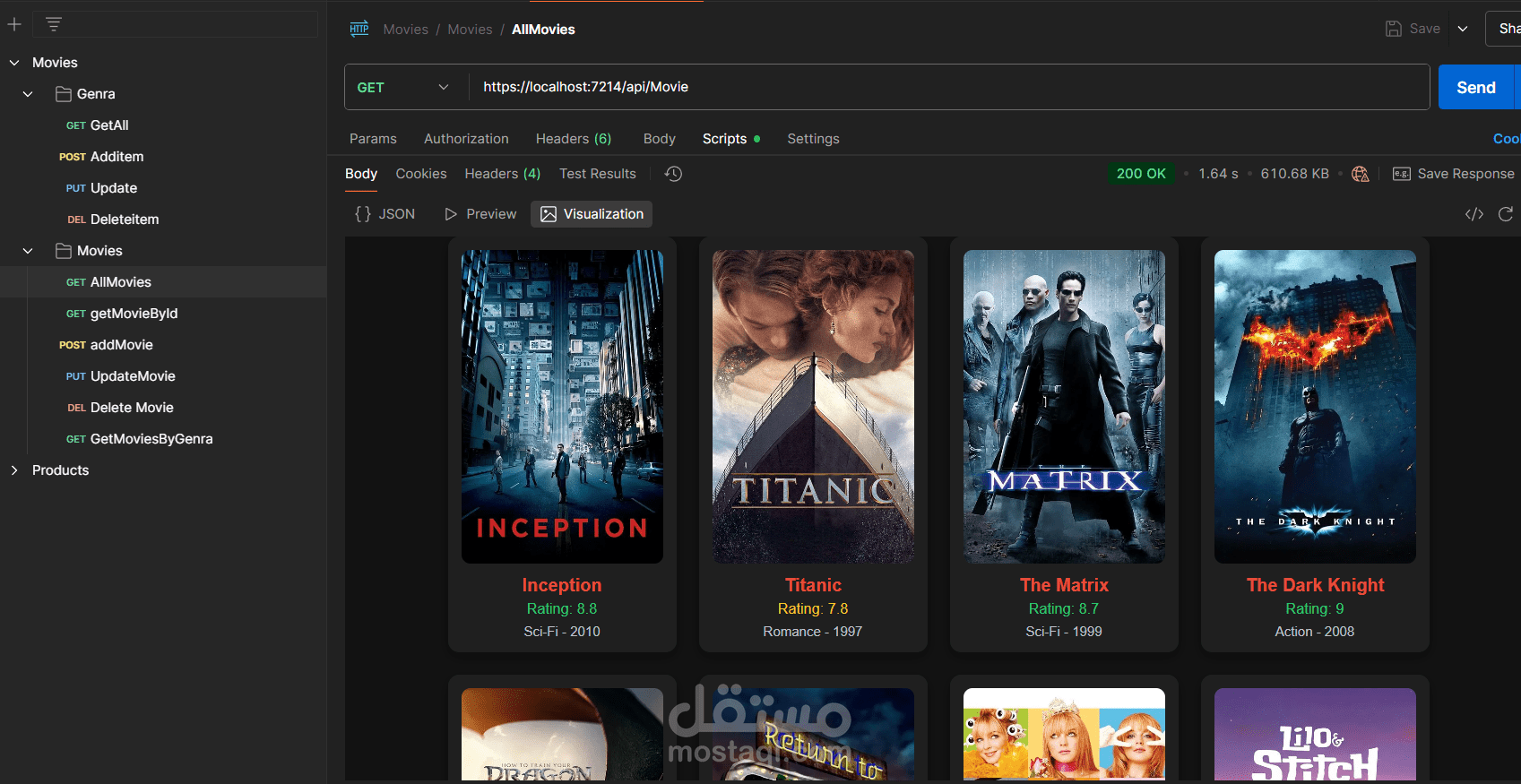
Task: Open the response history clock icon
Action: click(673, 174)
